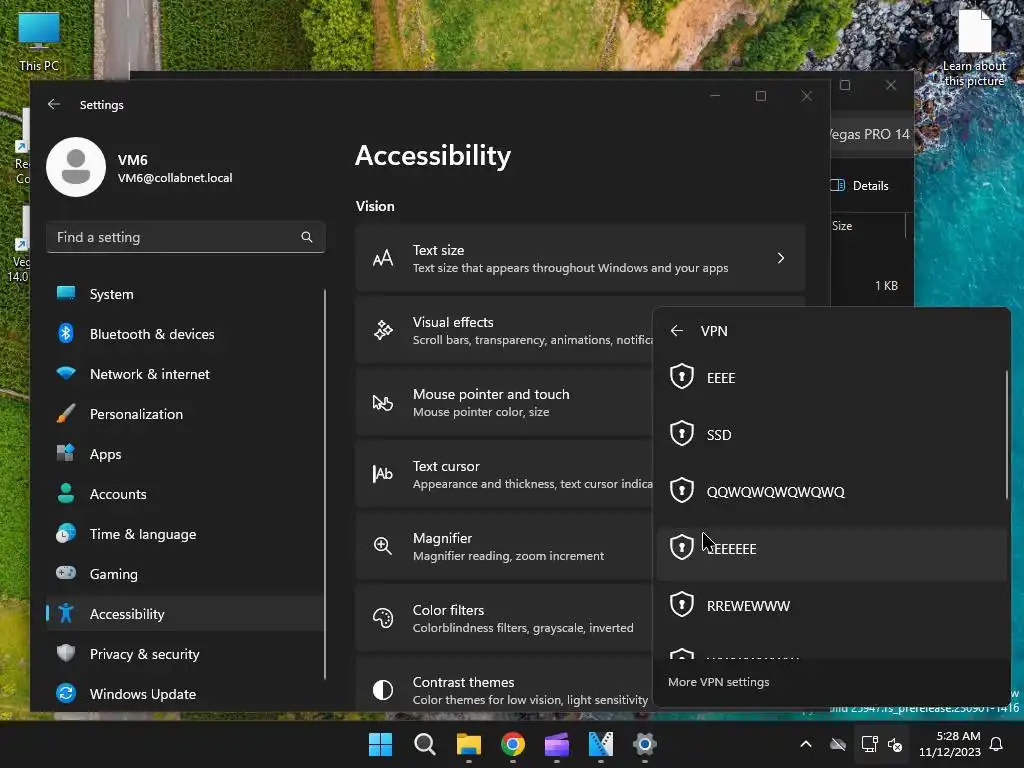Select Accessibility in the sidebar

185,614
